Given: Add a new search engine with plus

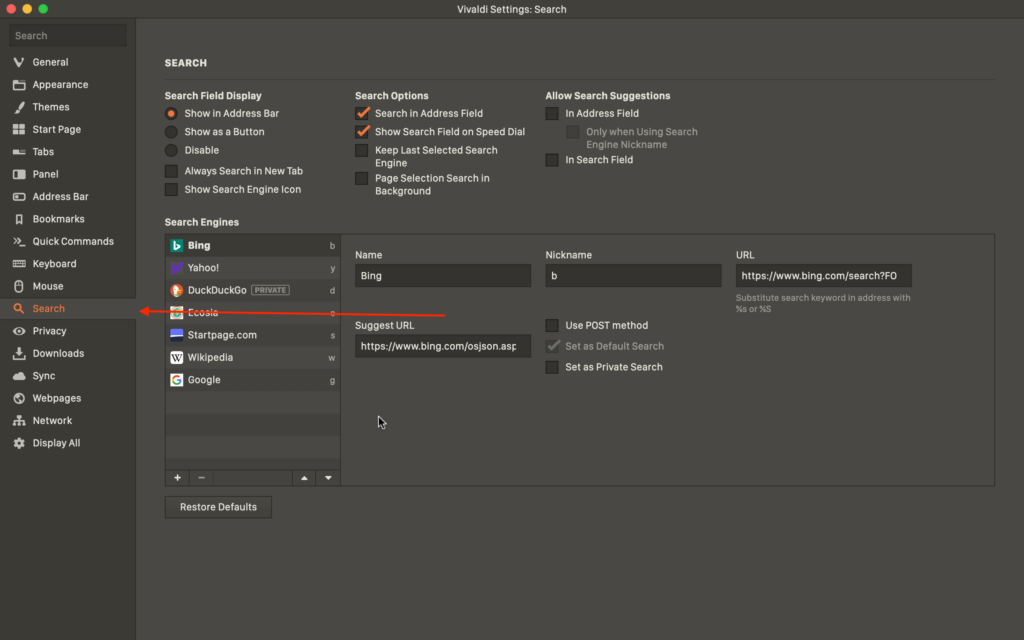Looking at the screenshot, I should click(x=178, y=478).
